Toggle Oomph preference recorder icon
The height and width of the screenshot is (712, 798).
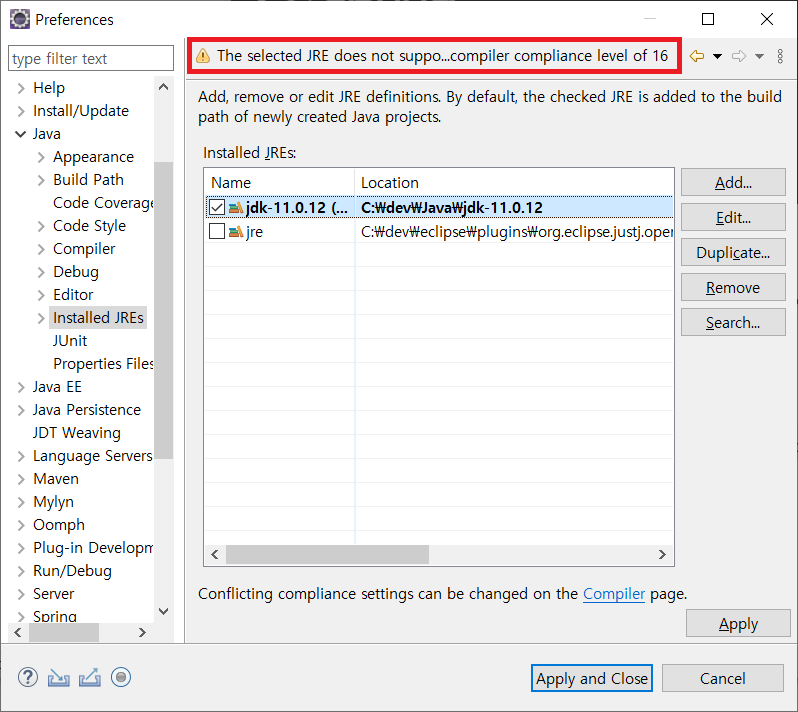pyautogui.click(x=121, y=677)
